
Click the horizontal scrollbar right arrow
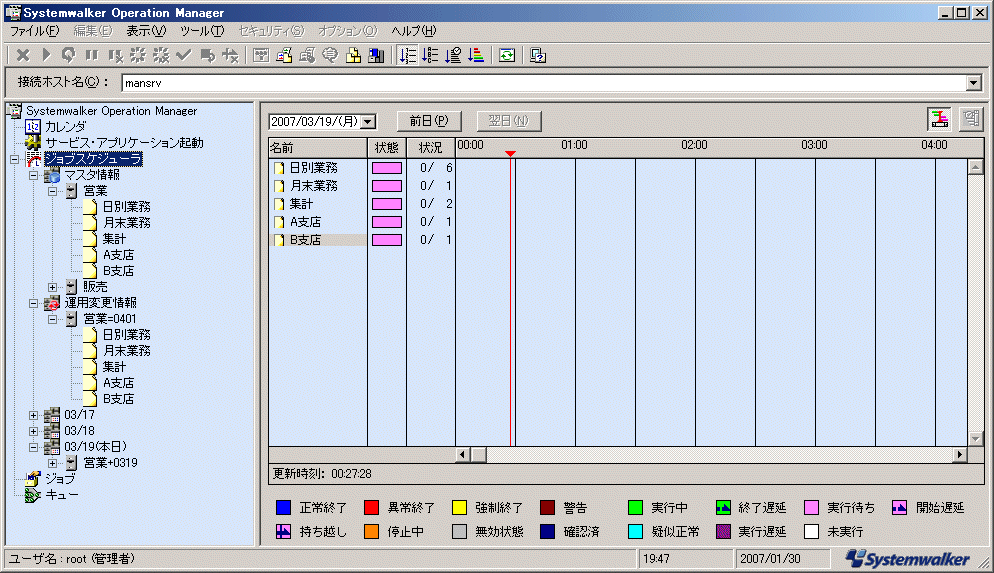[960, 454]
